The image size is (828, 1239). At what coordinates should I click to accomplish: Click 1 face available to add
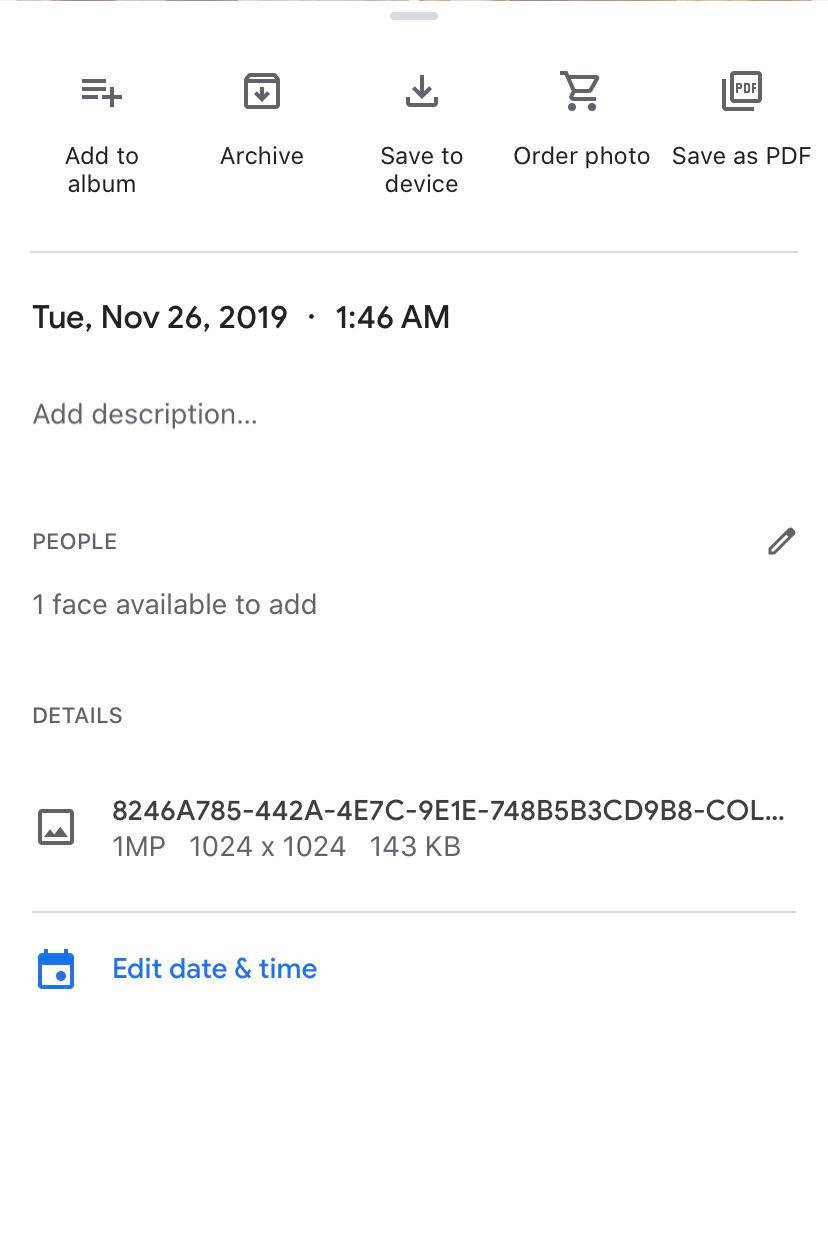click(x=175, y=604)
